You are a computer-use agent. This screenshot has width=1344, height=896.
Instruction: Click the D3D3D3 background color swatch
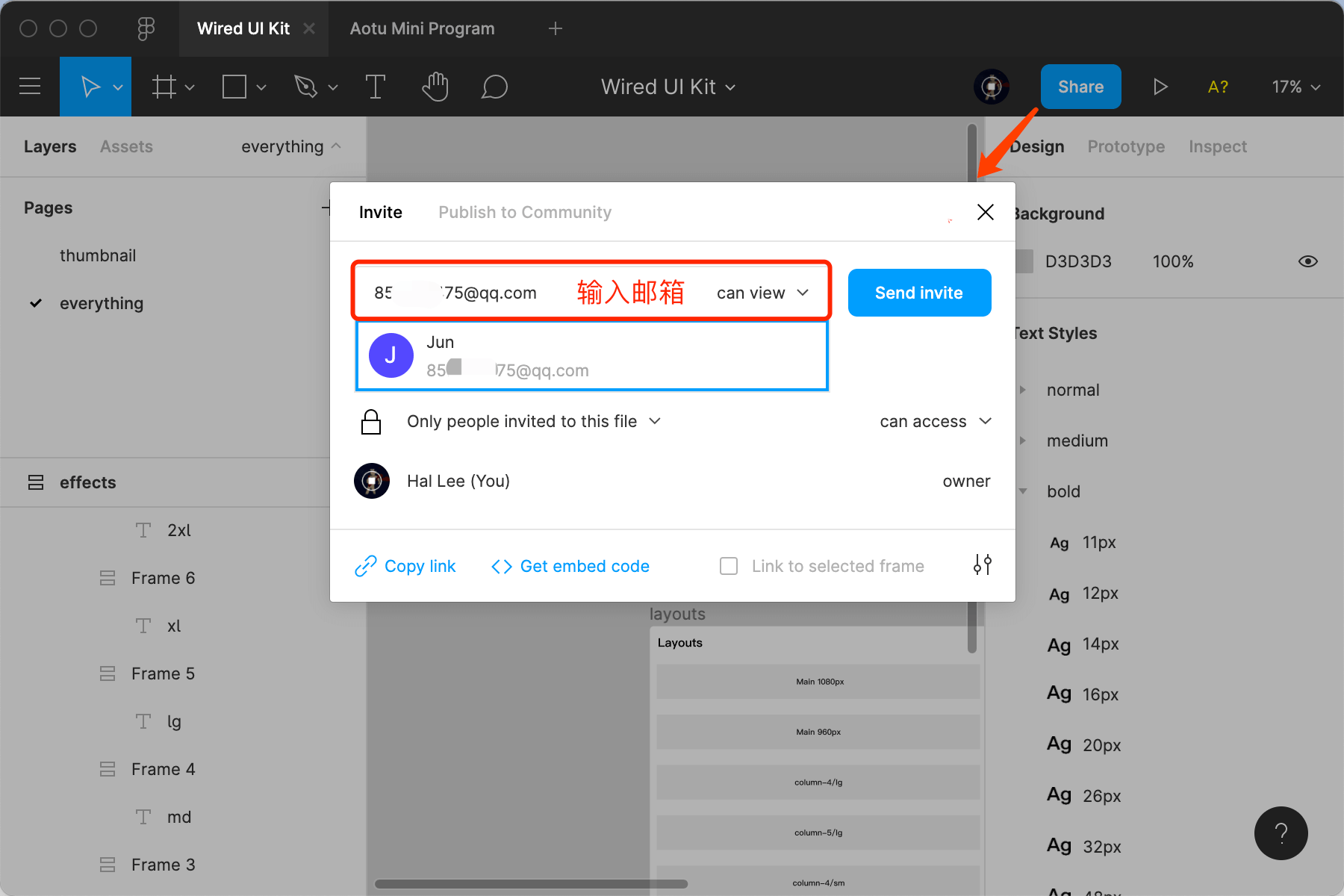point(1025,261)
